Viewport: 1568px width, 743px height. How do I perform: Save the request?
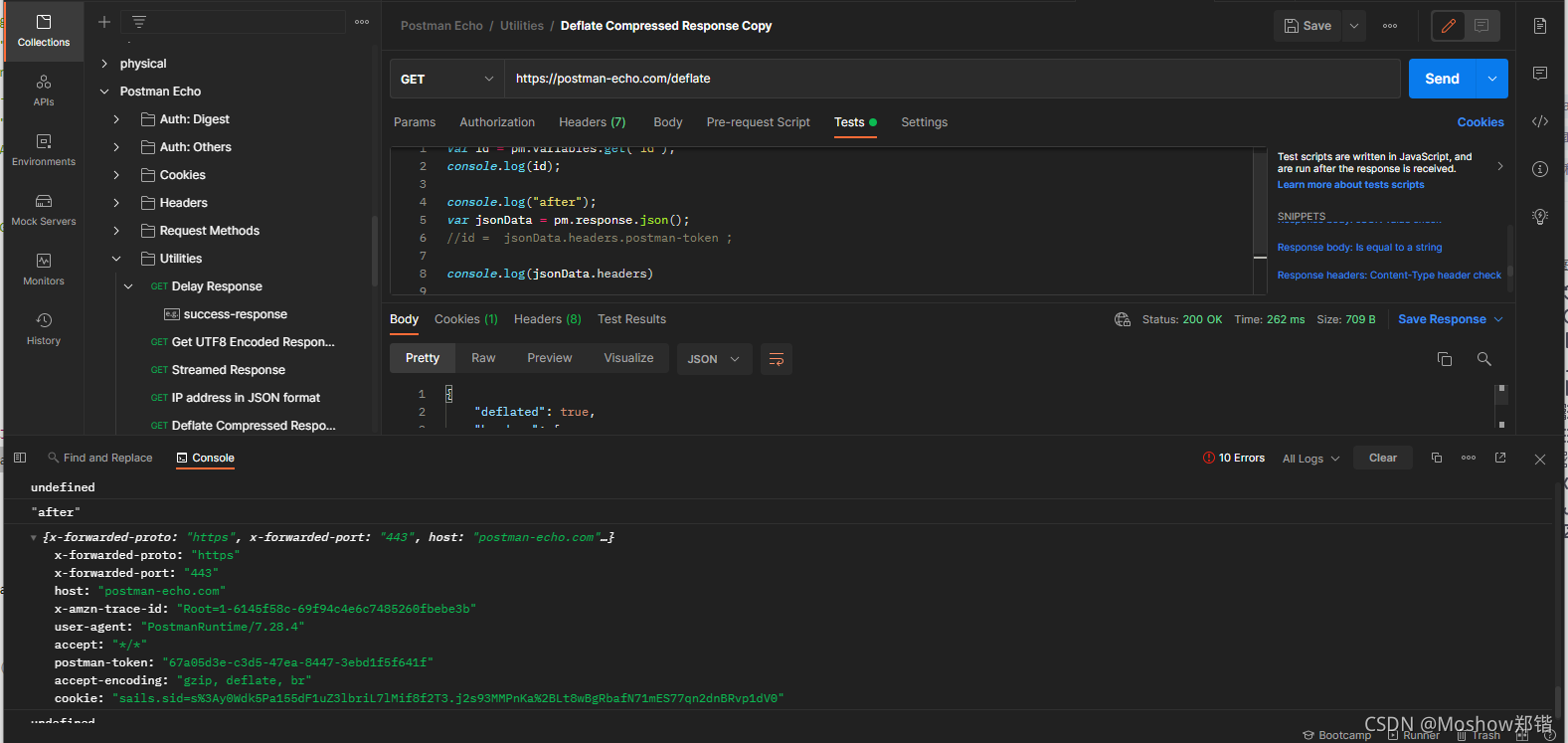[x=1307, y=26]
